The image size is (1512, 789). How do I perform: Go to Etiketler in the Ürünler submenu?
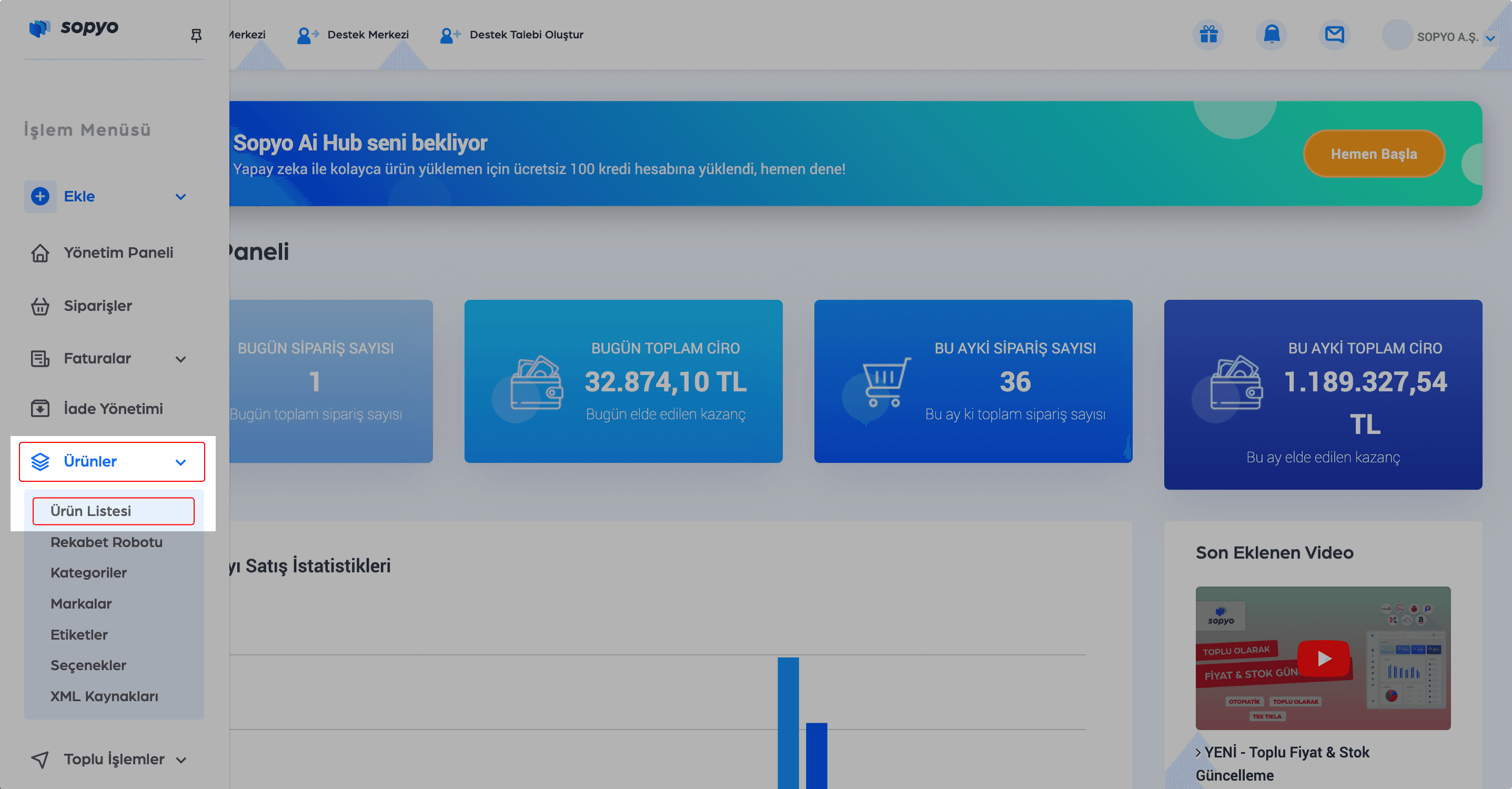pyautogui.click(x=79, y=634)
